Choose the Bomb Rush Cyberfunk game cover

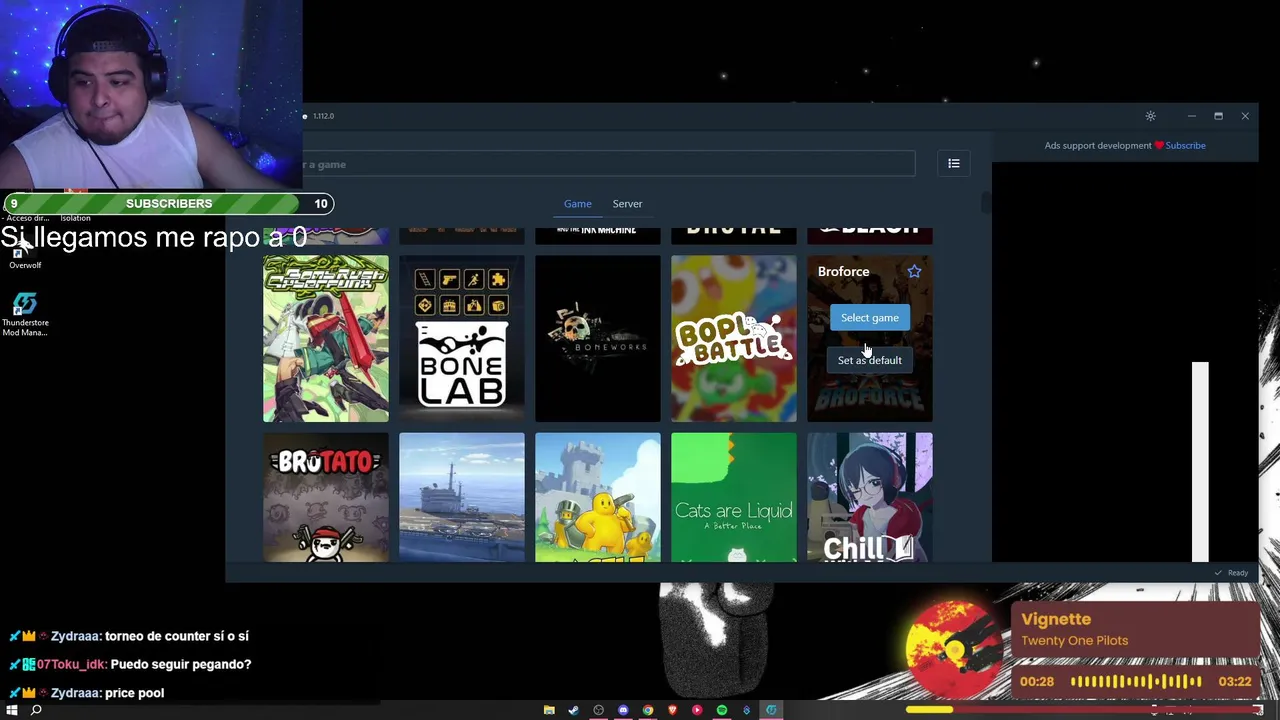pyautogui.click(x=326, y=338)
